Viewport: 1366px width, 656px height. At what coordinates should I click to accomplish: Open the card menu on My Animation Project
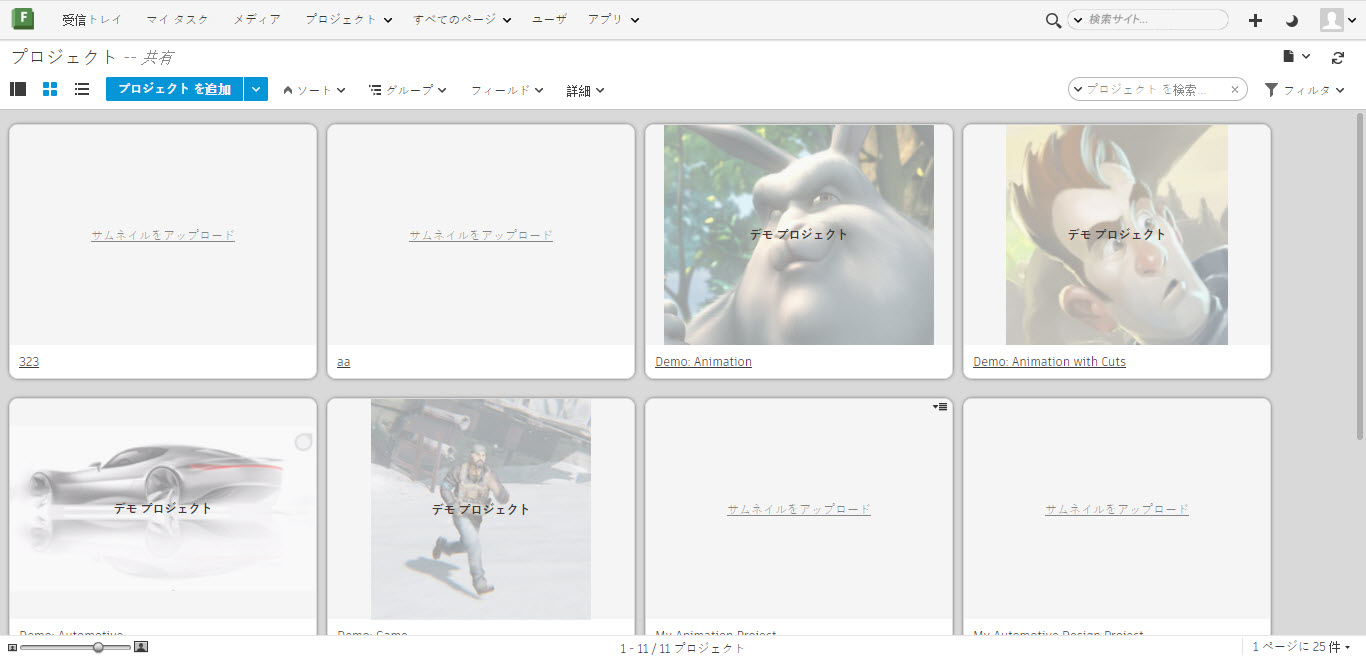point(938,407)
